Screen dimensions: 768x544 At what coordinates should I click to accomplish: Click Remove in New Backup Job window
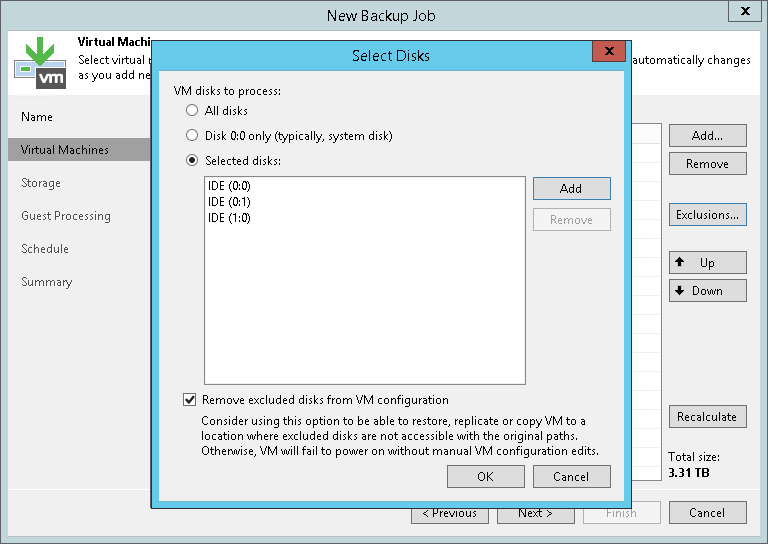point(708,164)
